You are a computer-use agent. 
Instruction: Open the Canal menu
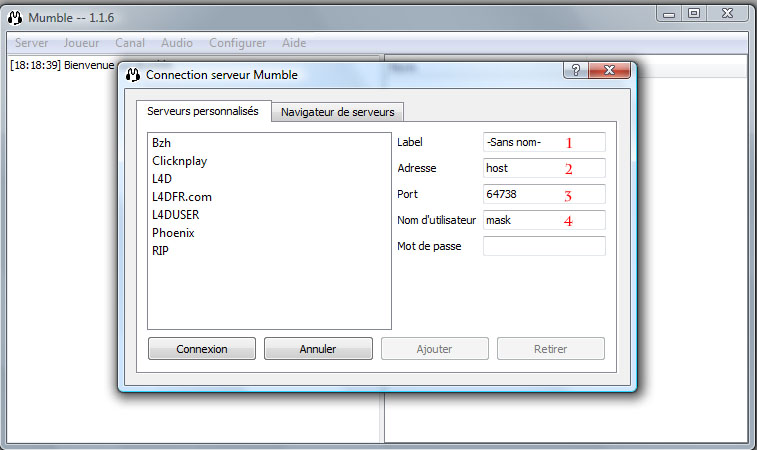(130, 43)
